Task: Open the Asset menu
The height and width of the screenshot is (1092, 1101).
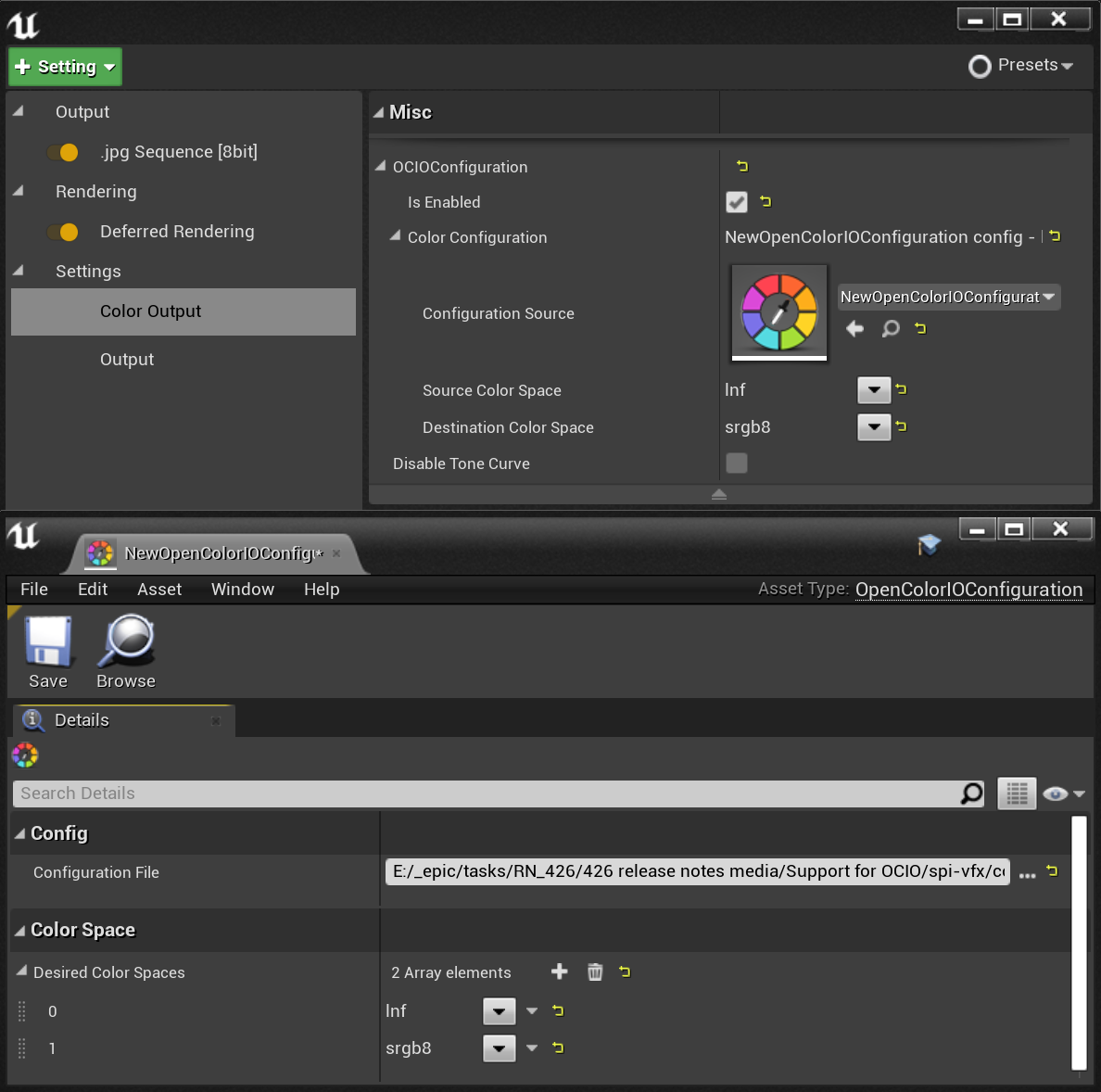Action: tap(158, 590)
